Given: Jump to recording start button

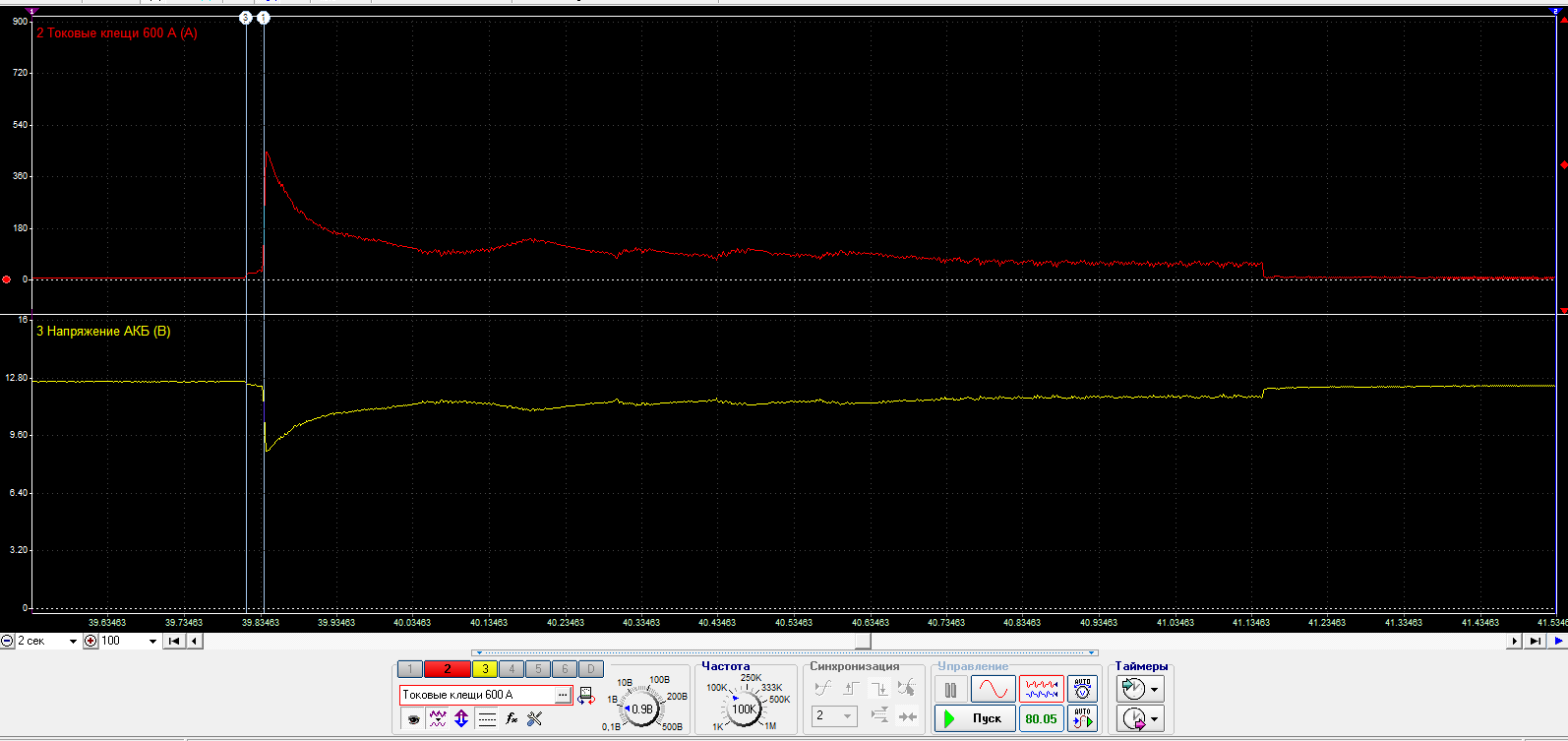Looking at the screenshot, I should (174, 641).
